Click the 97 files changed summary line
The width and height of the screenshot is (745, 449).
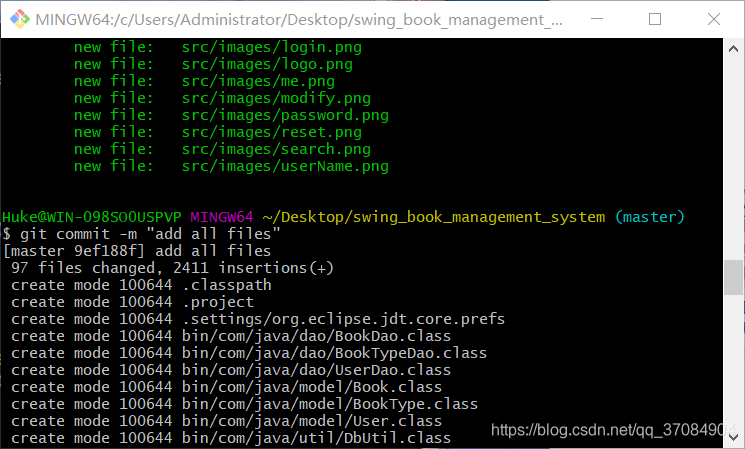172,268
